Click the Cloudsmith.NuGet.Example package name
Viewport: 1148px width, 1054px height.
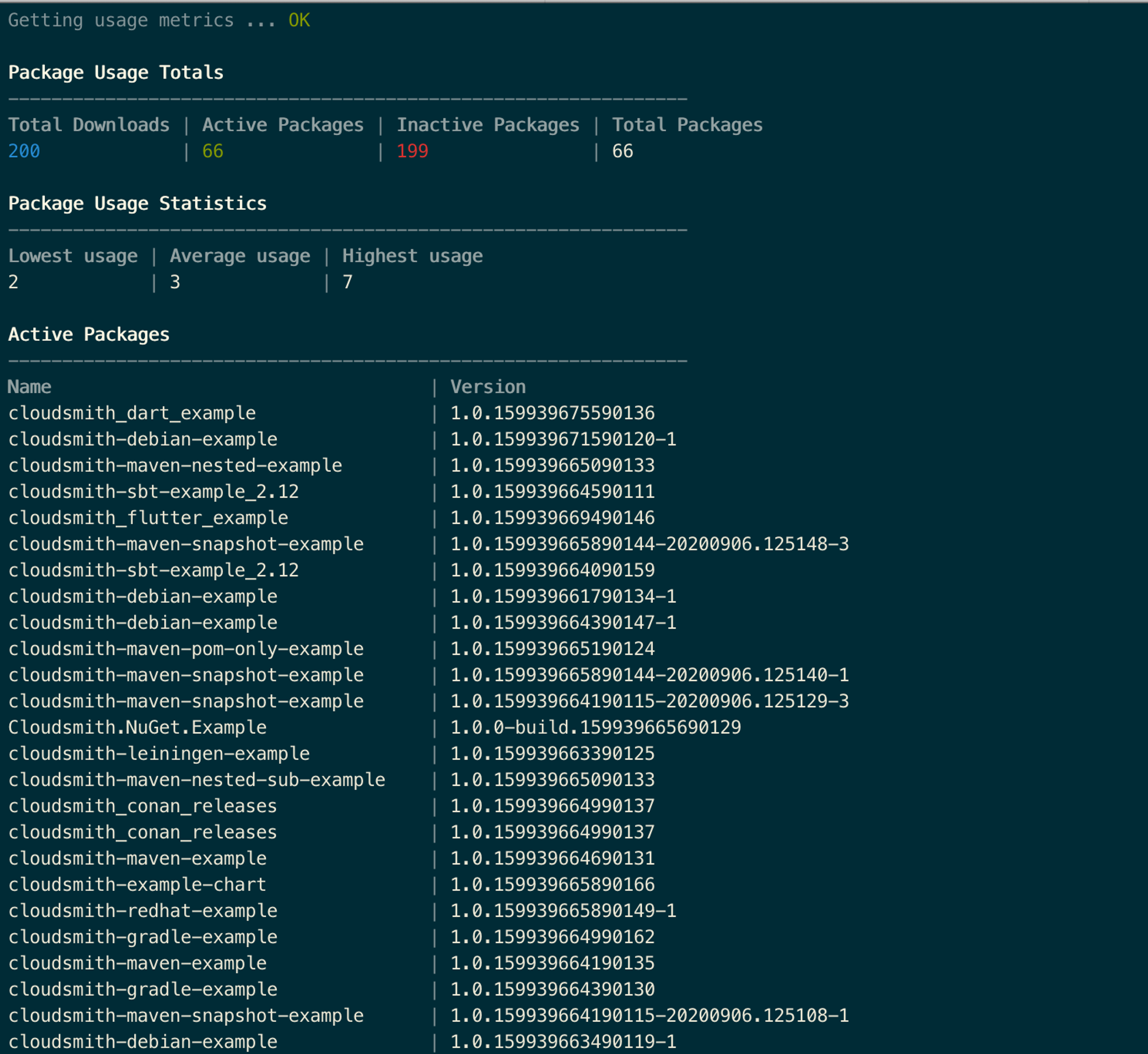[137, 727]
